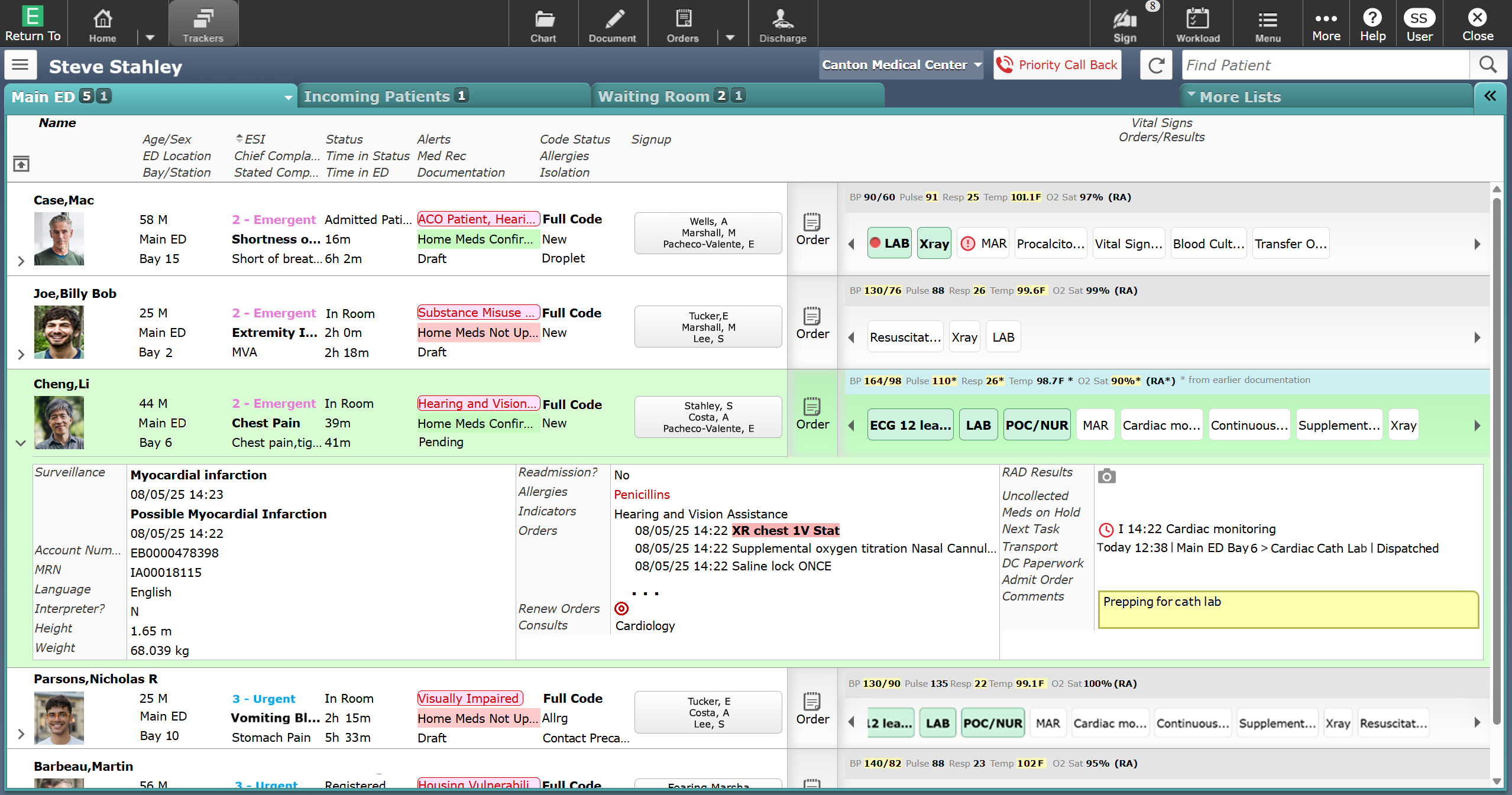1512x795 pixels.
Task: Open the Orders toolbar icon
Action: [682, 24]
